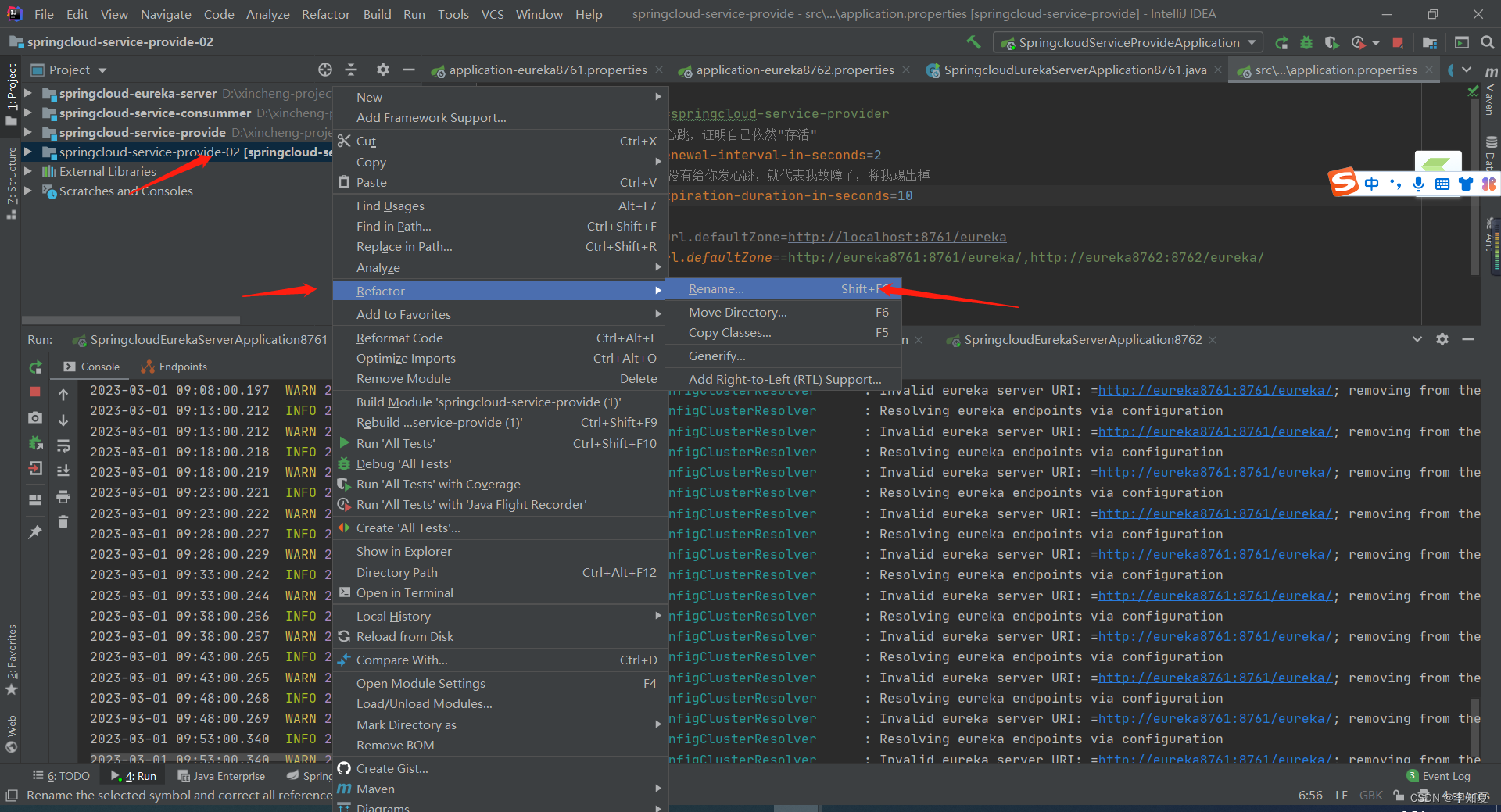Click the Pin tab icon in Run panel
The width and height of the screenshot is (1501, 812).
click(35, 532)
